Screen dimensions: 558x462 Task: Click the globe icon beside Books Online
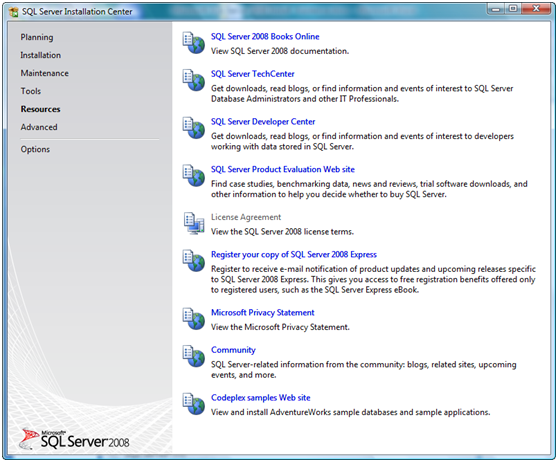pyautogui.click(x=194, y=43)
